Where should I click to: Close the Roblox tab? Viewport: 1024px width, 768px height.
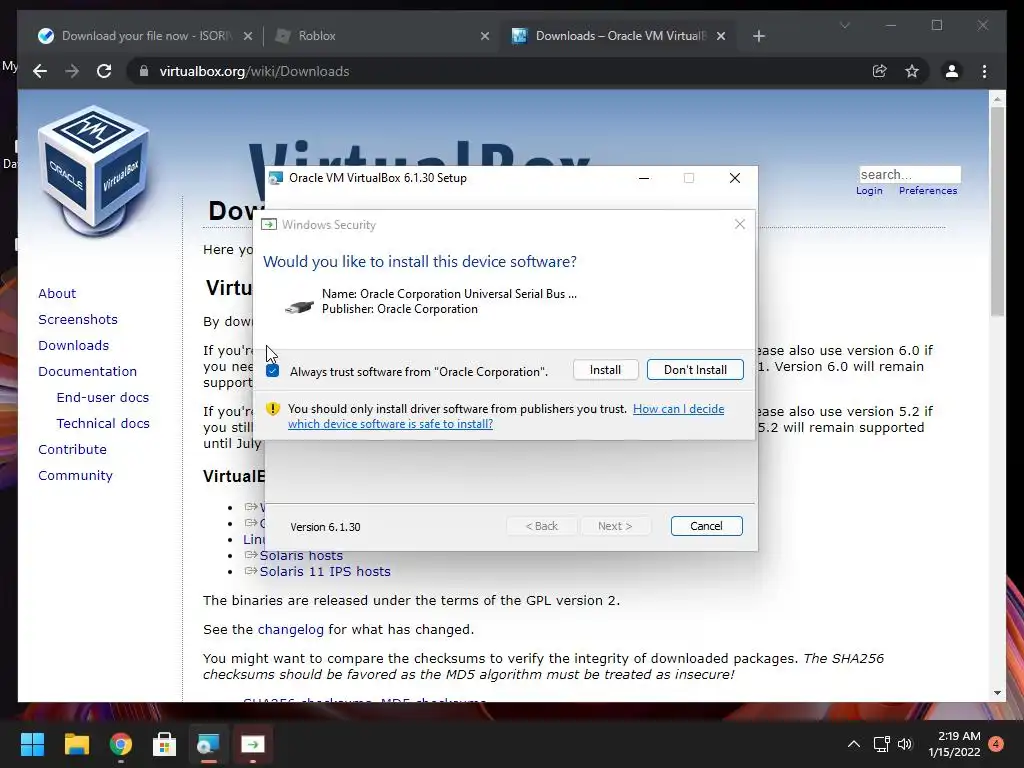pos(485,36)
